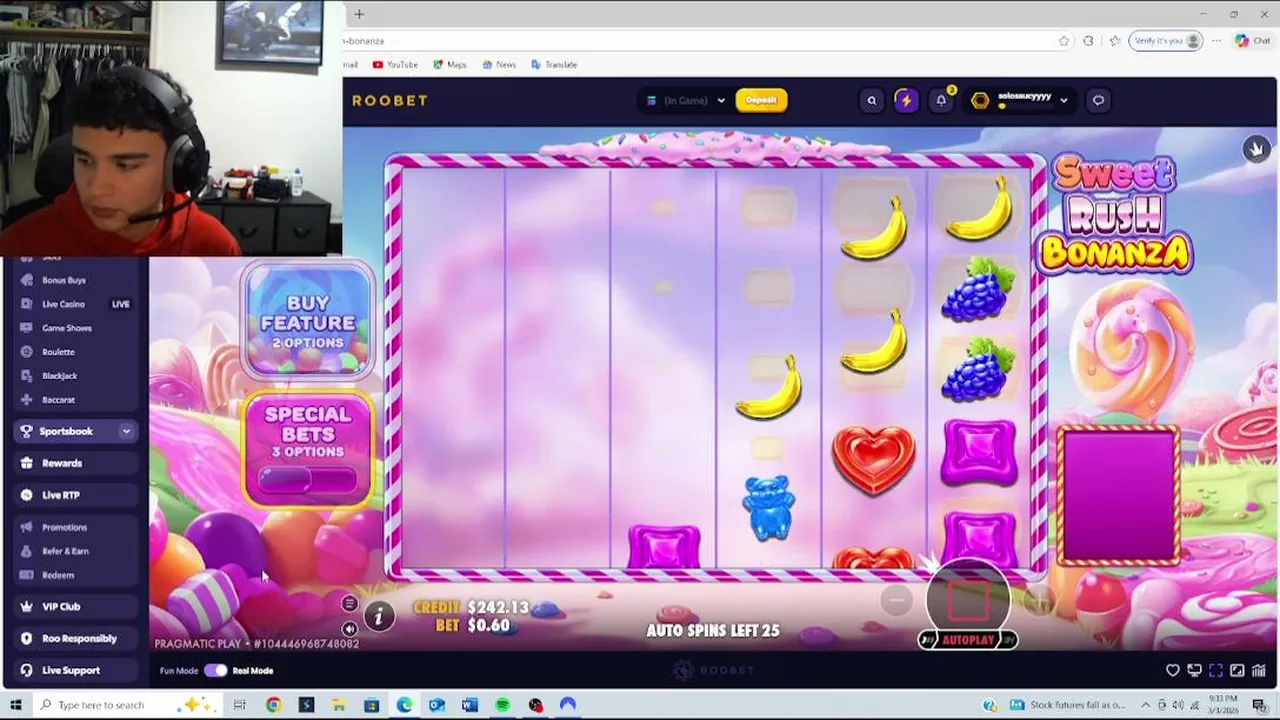Open Refer & Earn in the sidebar
The width and height of the screenshot is (1280, 720).
75,551
